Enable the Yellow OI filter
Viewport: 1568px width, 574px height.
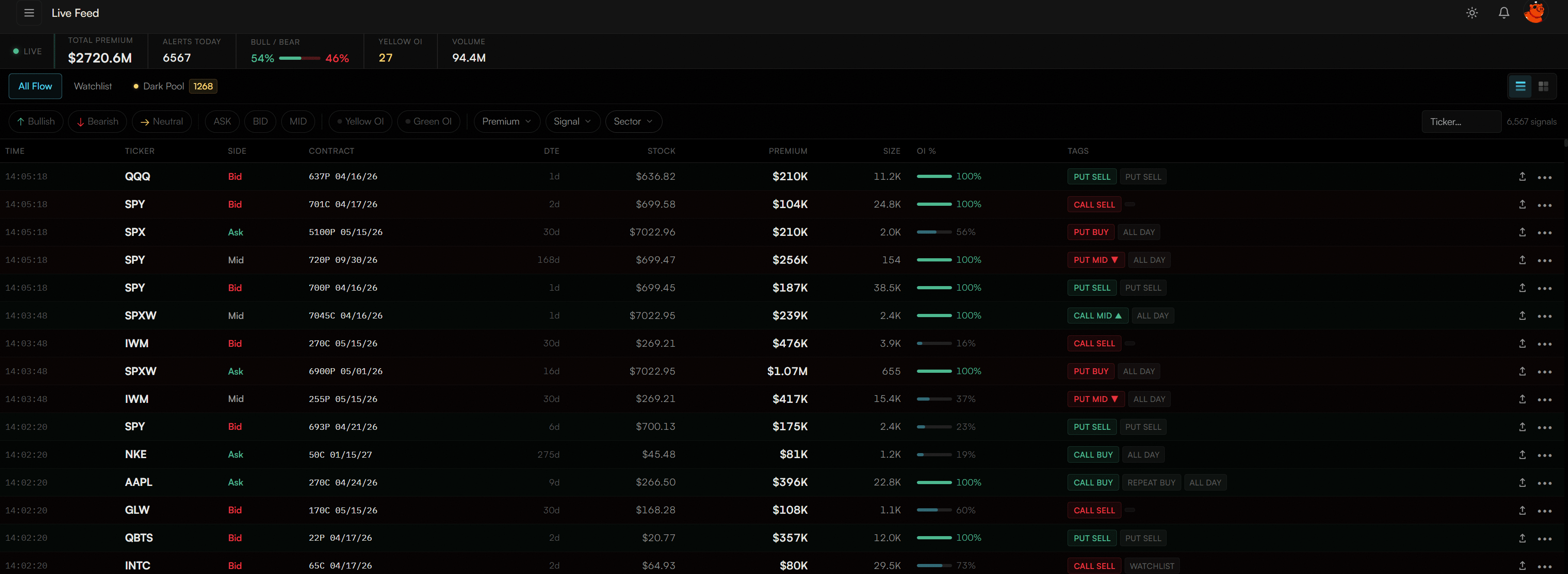pyautogui.click(x=360, y=121)
